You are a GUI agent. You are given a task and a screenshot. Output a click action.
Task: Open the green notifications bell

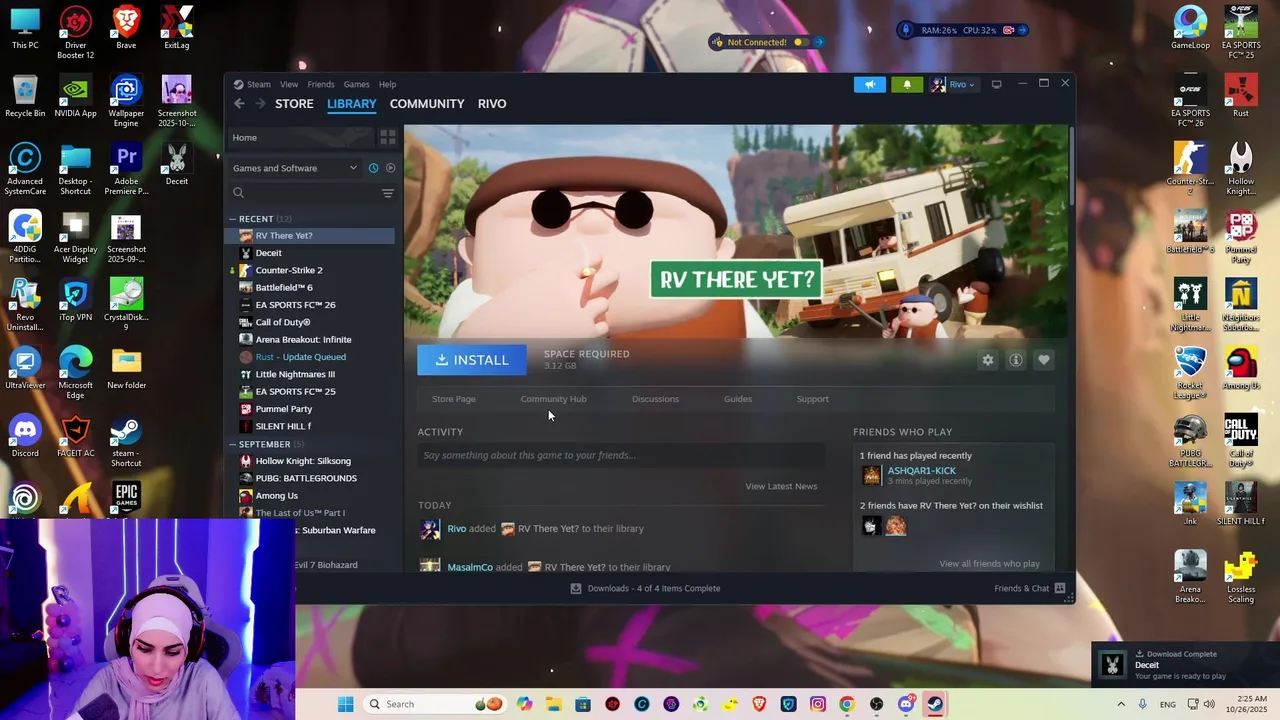pos(907,85)
